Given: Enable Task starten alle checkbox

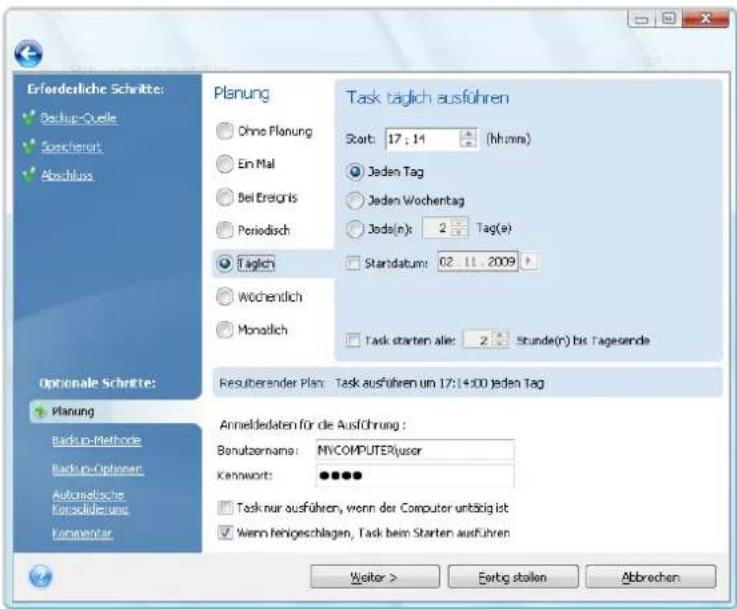Looking at the screenshot, I should pyautogui.click(x=353, y=340).
